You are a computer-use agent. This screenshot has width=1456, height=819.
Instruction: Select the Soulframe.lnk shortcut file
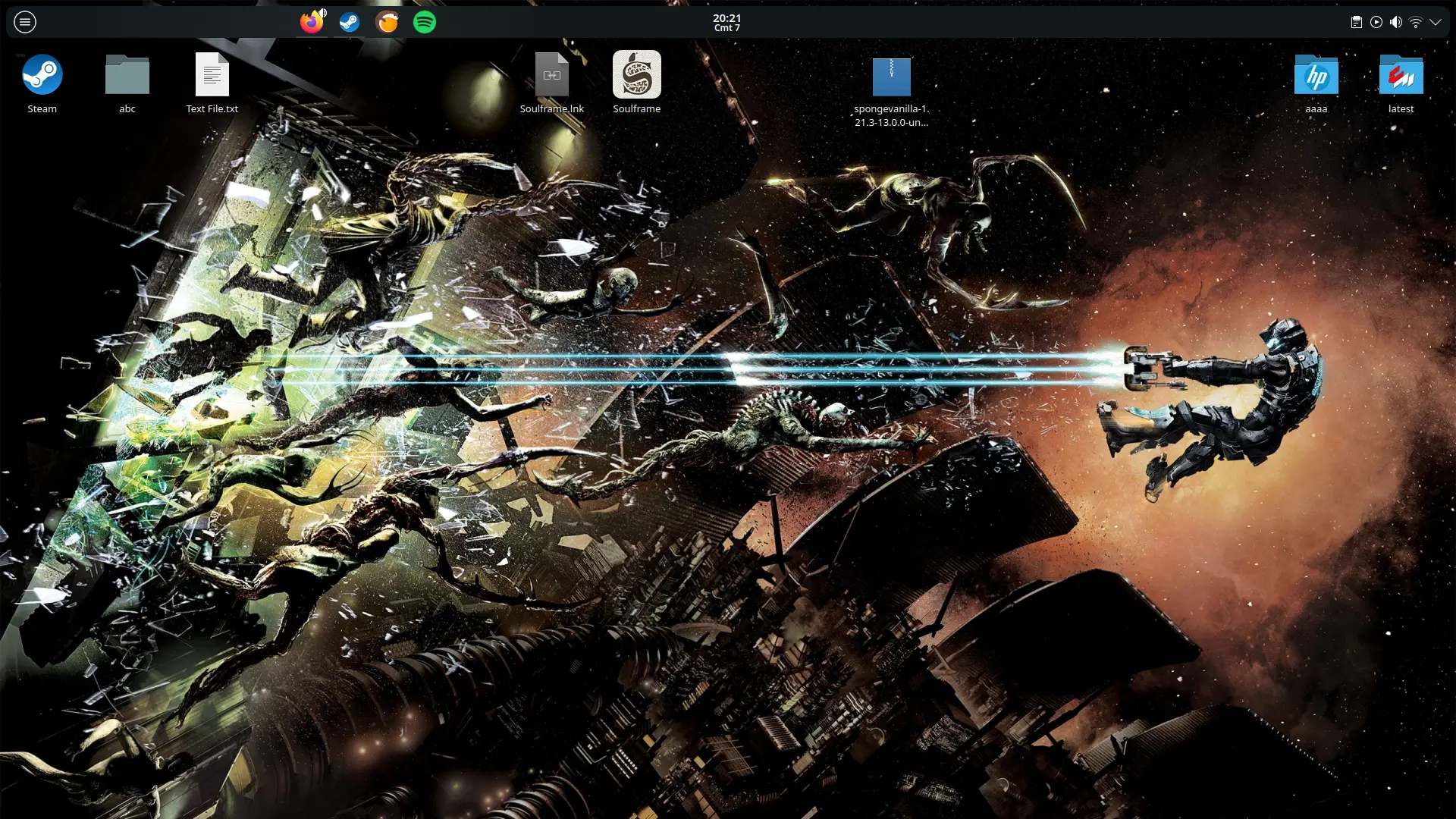click(x=552, y=74)
